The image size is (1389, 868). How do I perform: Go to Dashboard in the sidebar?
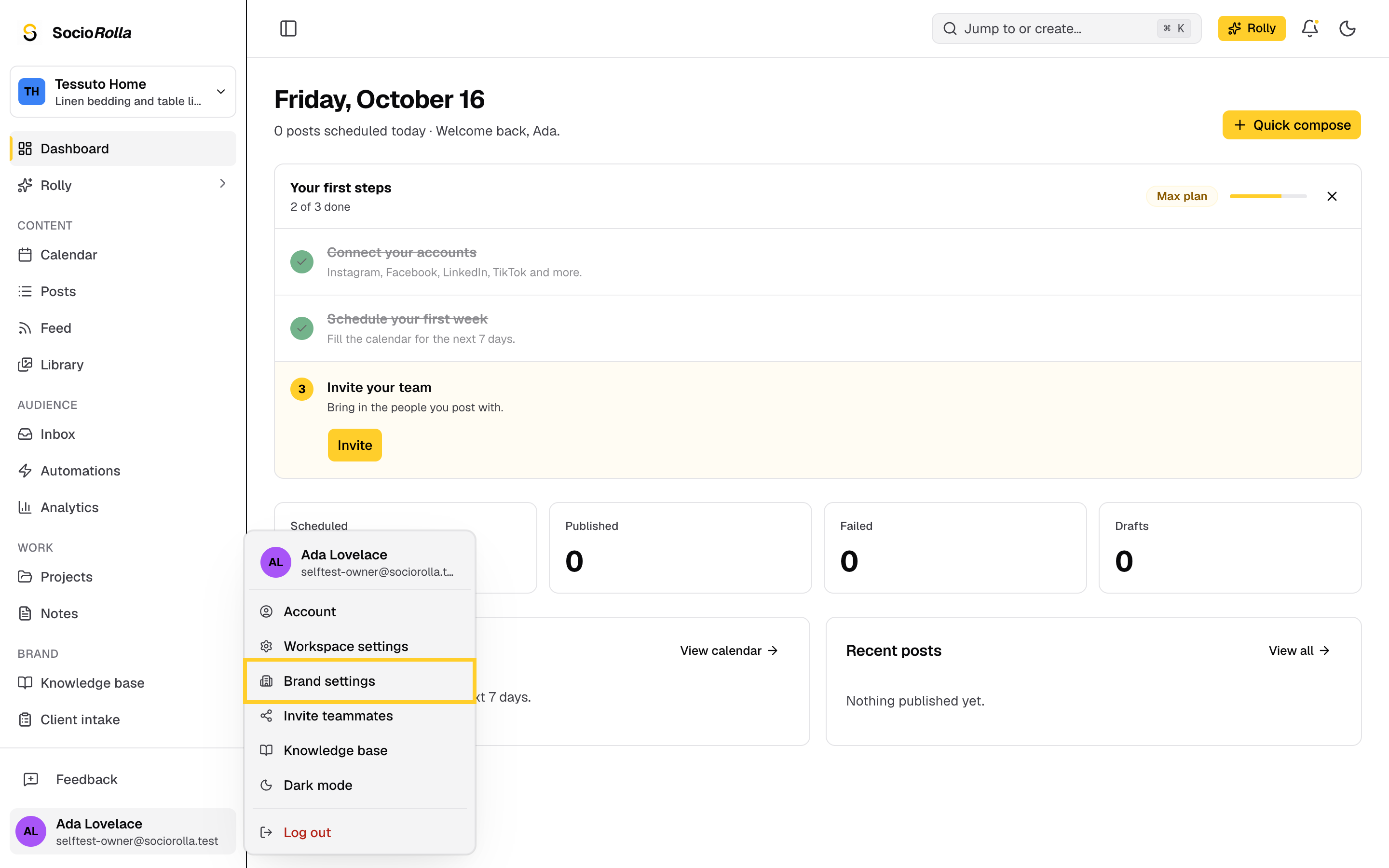click(x=123, y=149)
